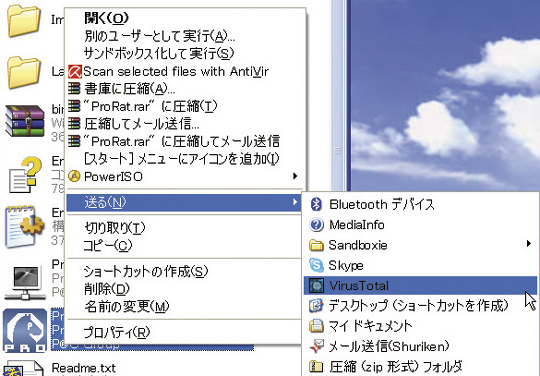Send to VirusTotal
The image size is (540, 376).
[420, 285]
